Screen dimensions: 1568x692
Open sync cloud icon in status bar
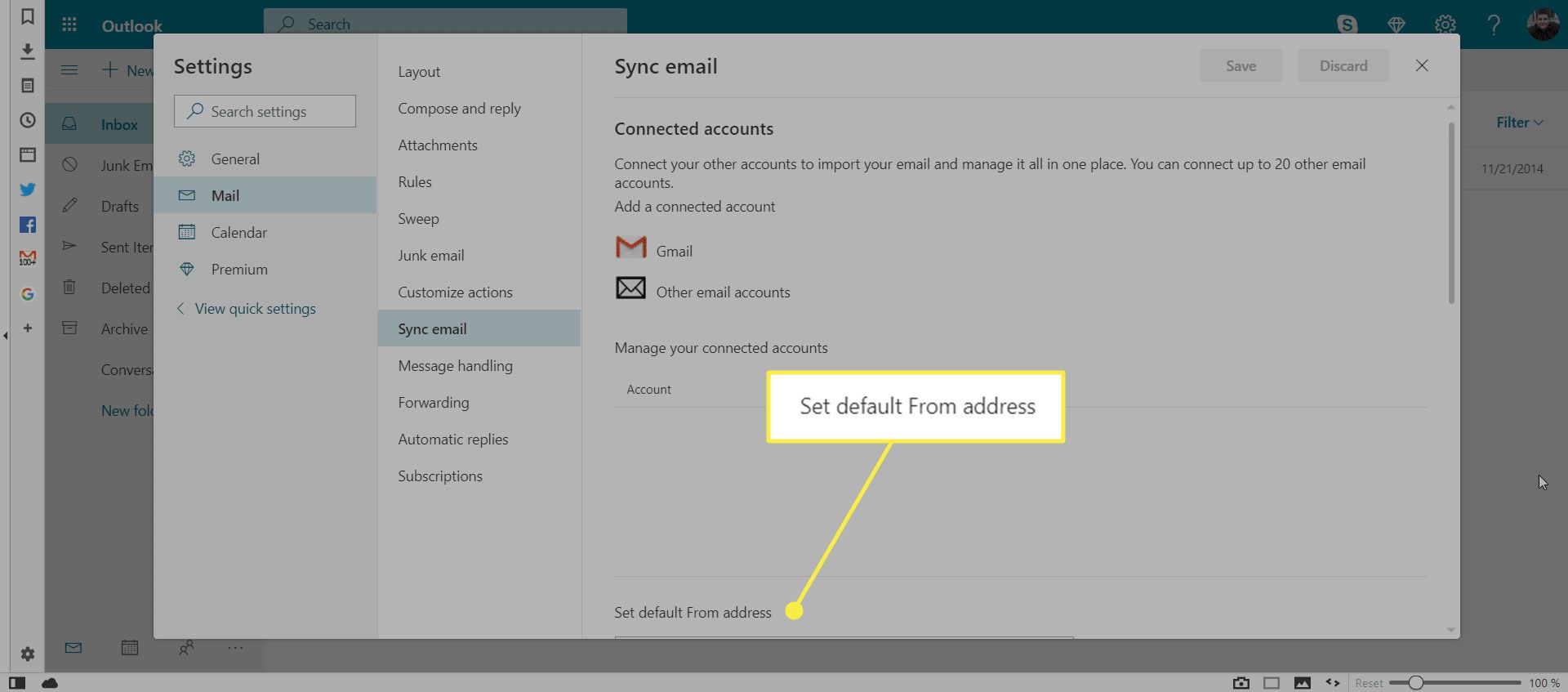pyautogui.click(x=50, y=683)
